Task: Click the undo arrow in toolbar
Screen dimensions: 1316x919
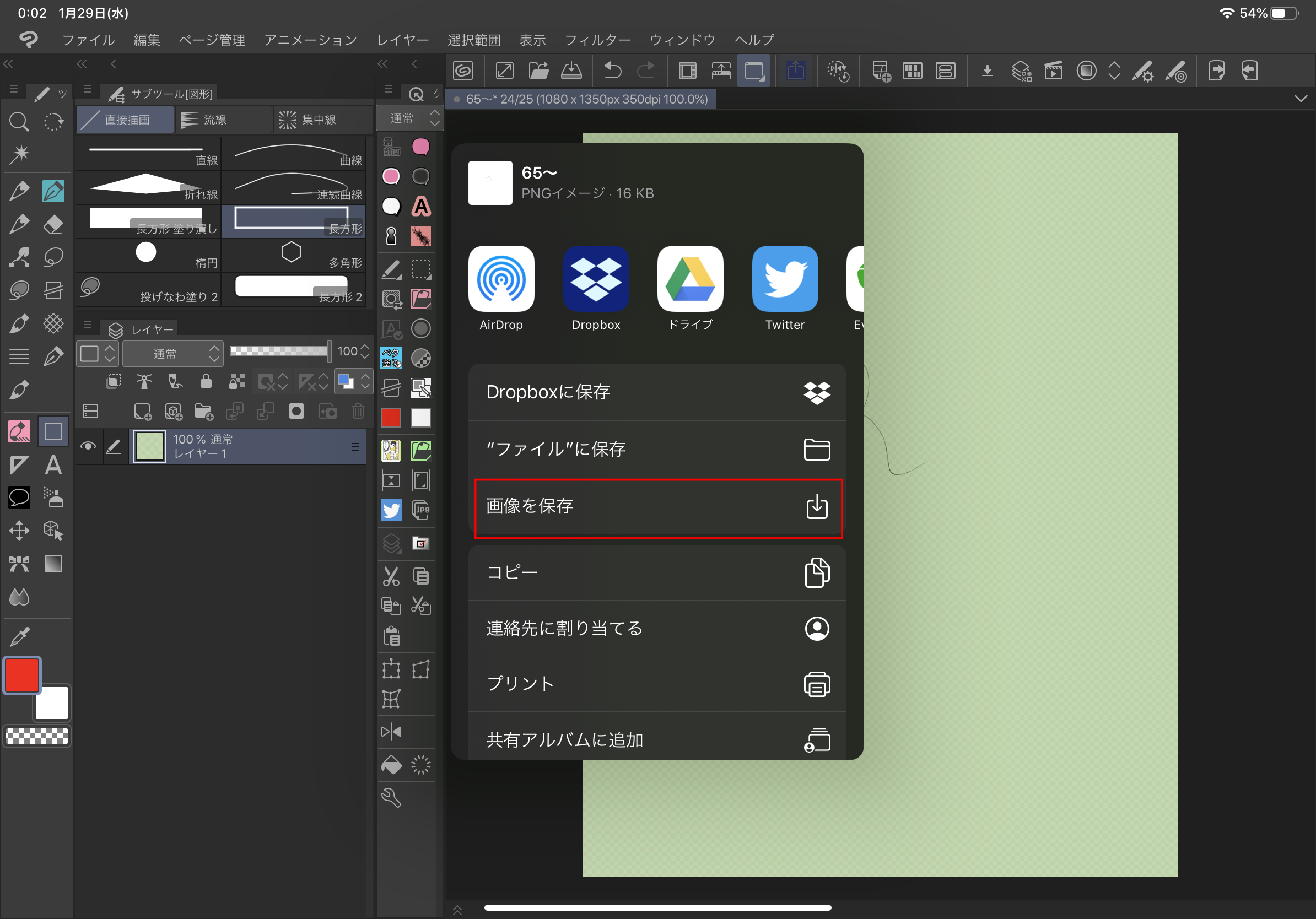Action: click(x=613, y=71)
